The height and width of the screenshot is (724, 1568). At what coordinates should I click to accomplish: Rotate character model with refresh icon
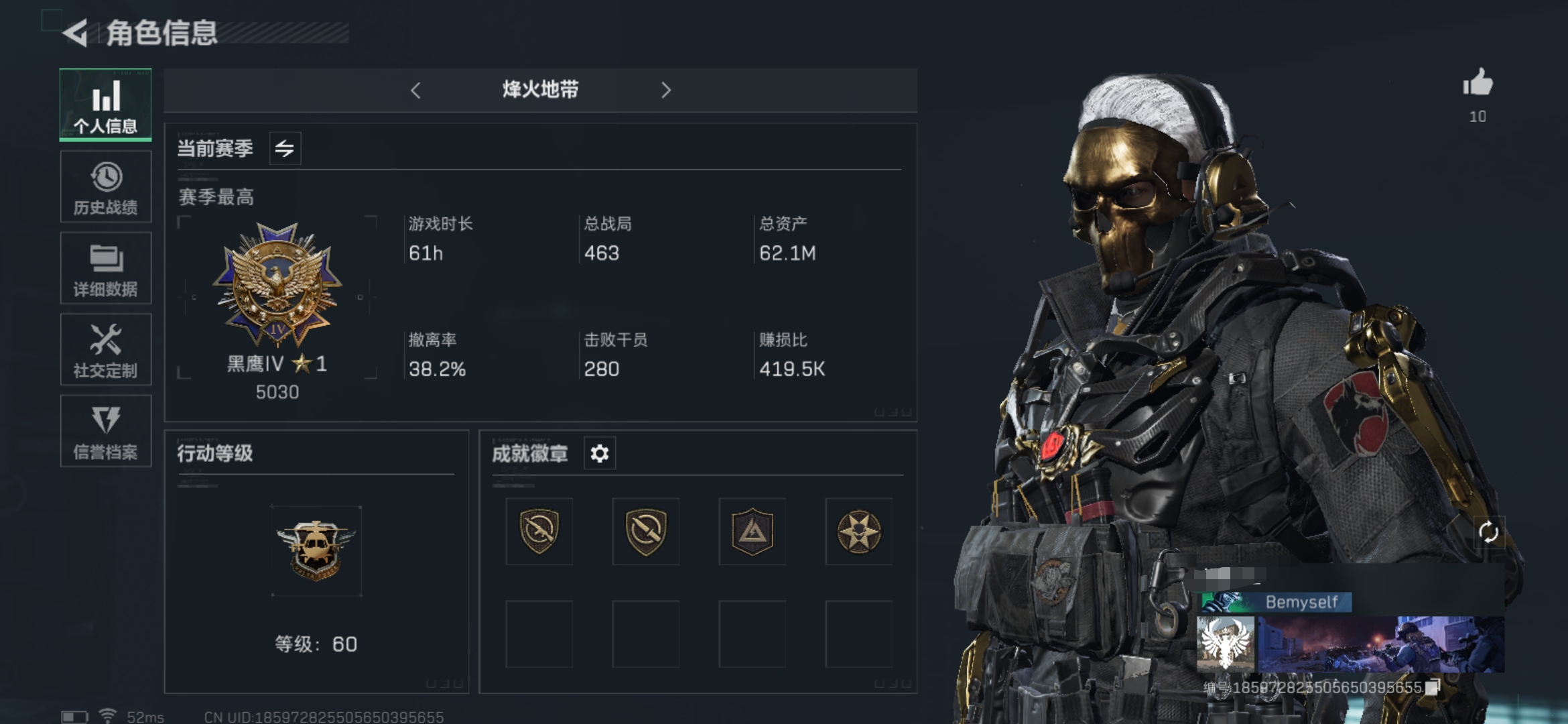pos(1488,532)
